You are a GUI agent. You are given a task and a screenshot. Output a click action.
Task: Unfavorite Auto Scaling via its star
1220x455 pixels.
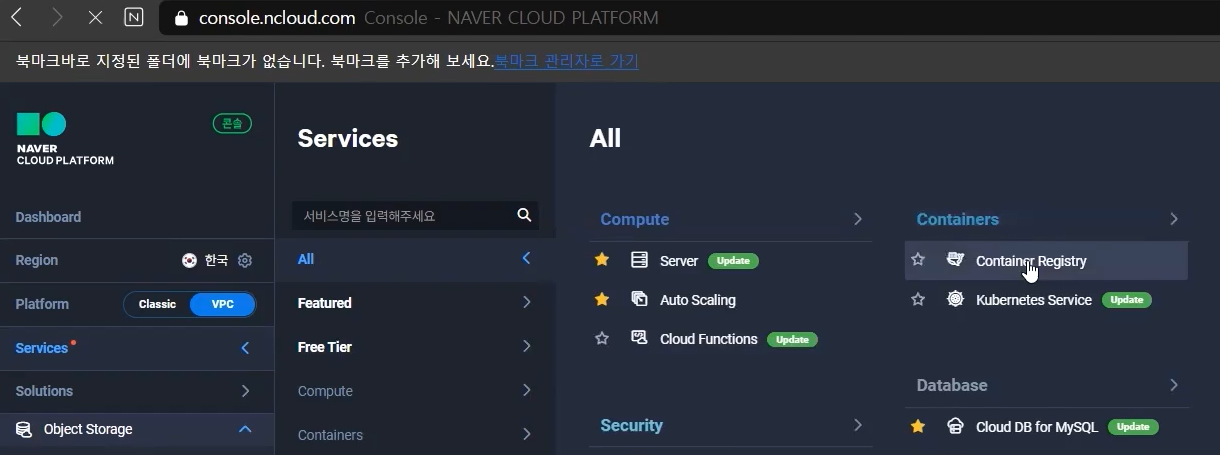[x=602, y=299]
